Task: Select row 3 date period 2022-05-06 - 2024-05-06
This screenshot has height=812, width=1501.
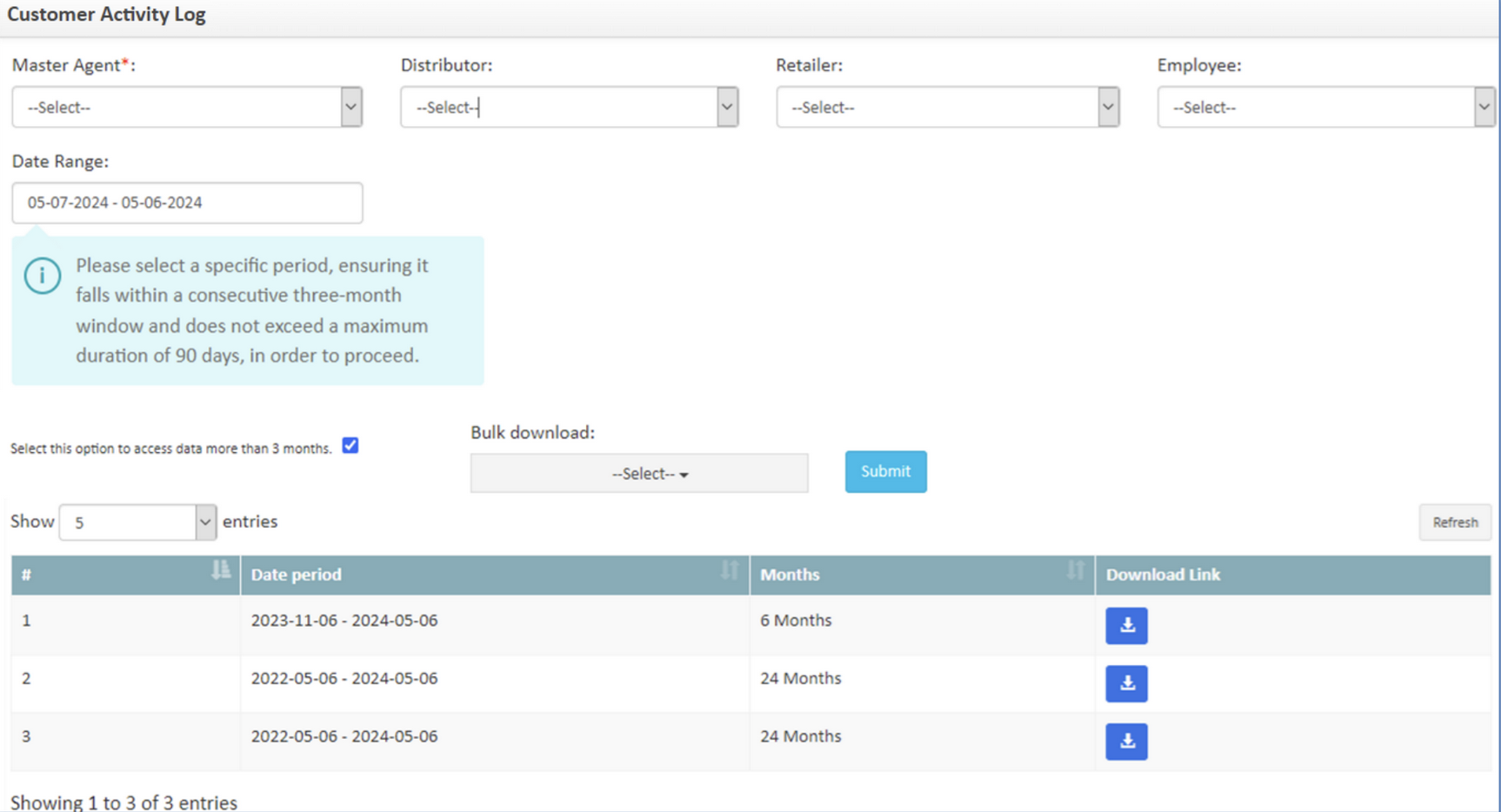Action: 344,736
